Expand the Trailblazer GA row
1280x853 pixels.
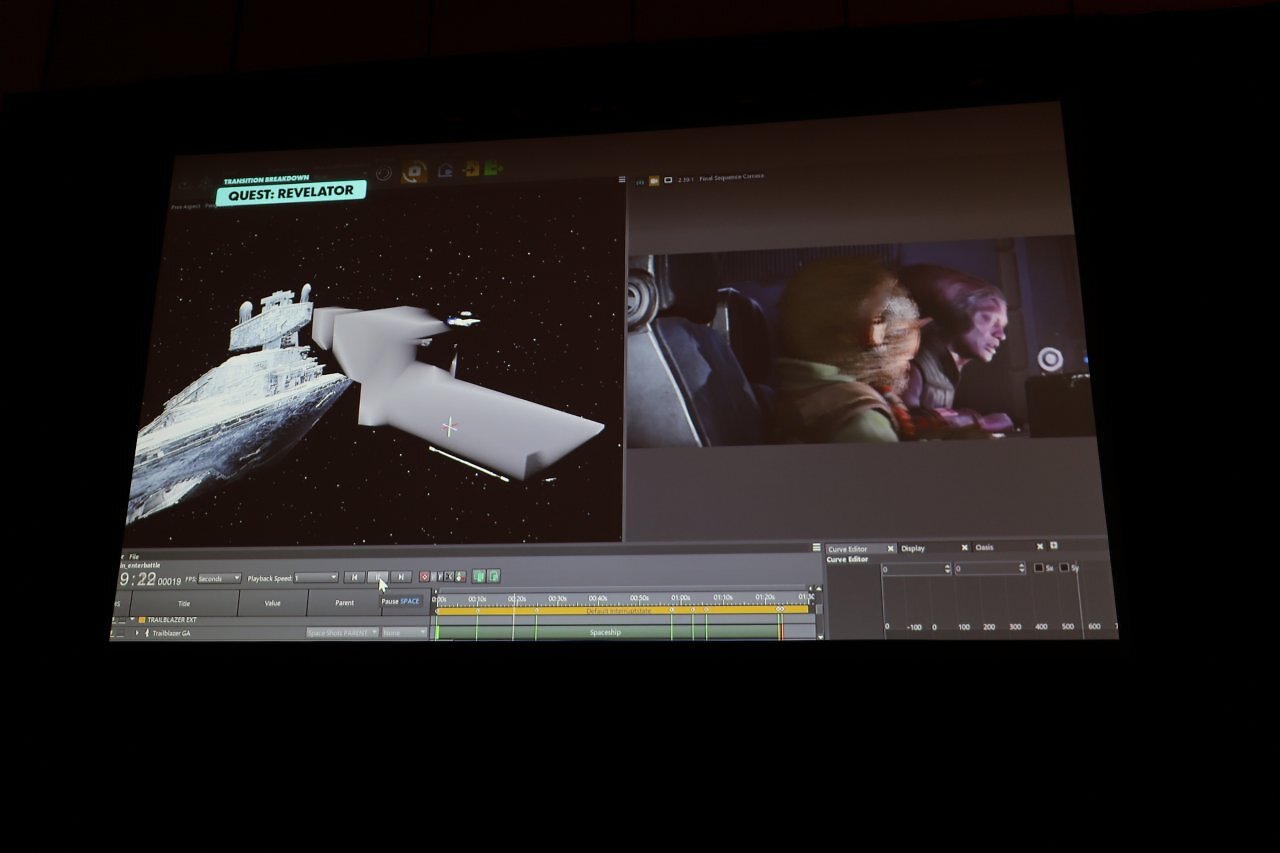point(137,633)
